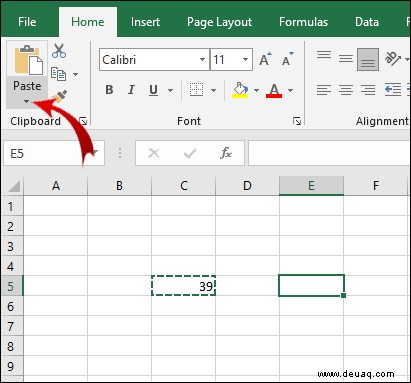
Task: Cancel entry with formula bar X icon
Action: [154, 153]
